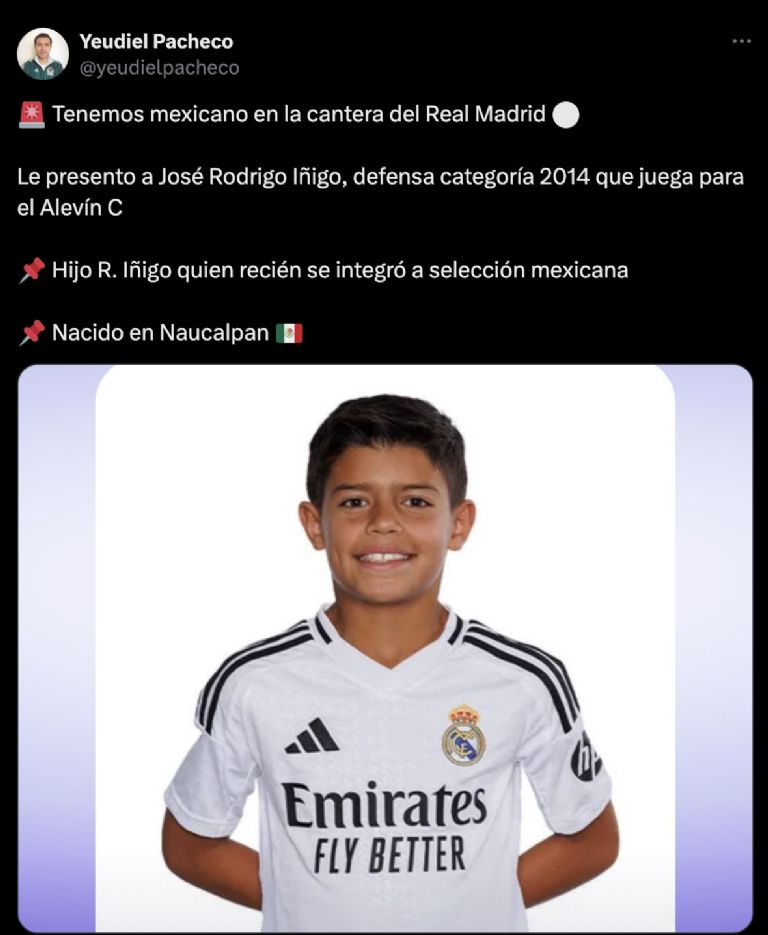
Task: Click the selección mexicana sentence
Action: [340, 271]
